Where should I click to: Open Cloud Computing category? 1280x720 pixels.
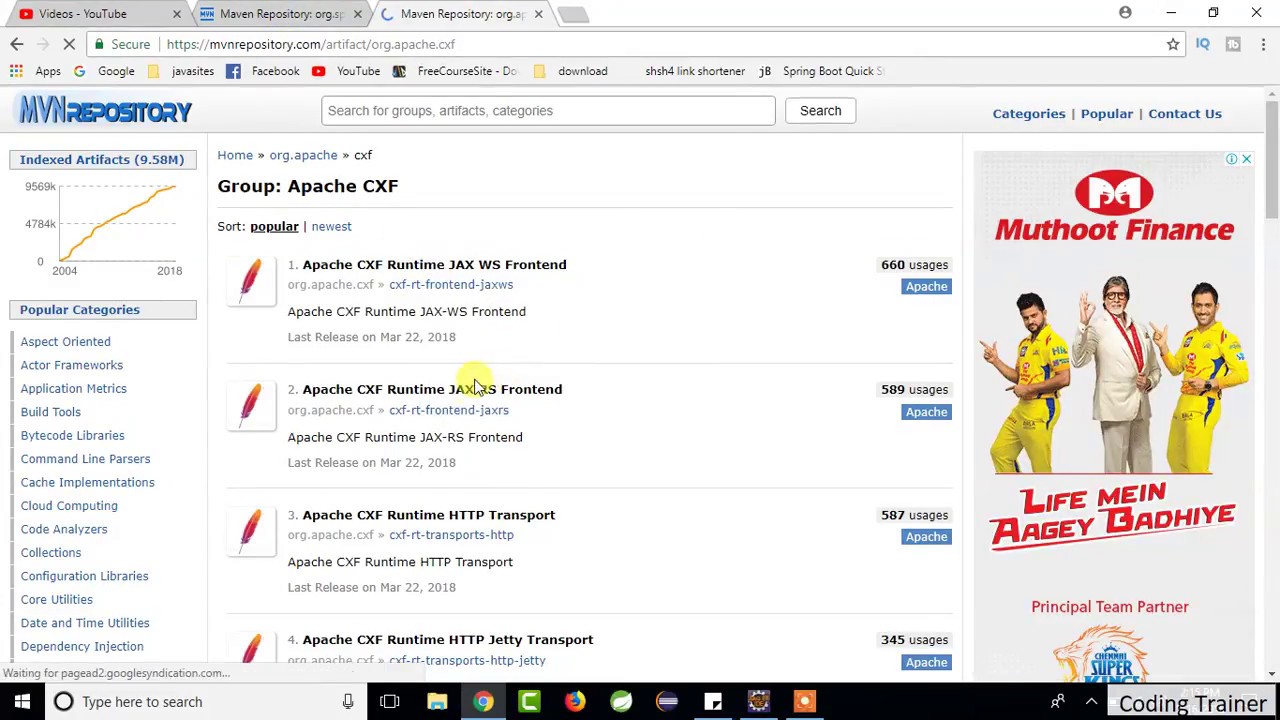[x=69, y=505]
